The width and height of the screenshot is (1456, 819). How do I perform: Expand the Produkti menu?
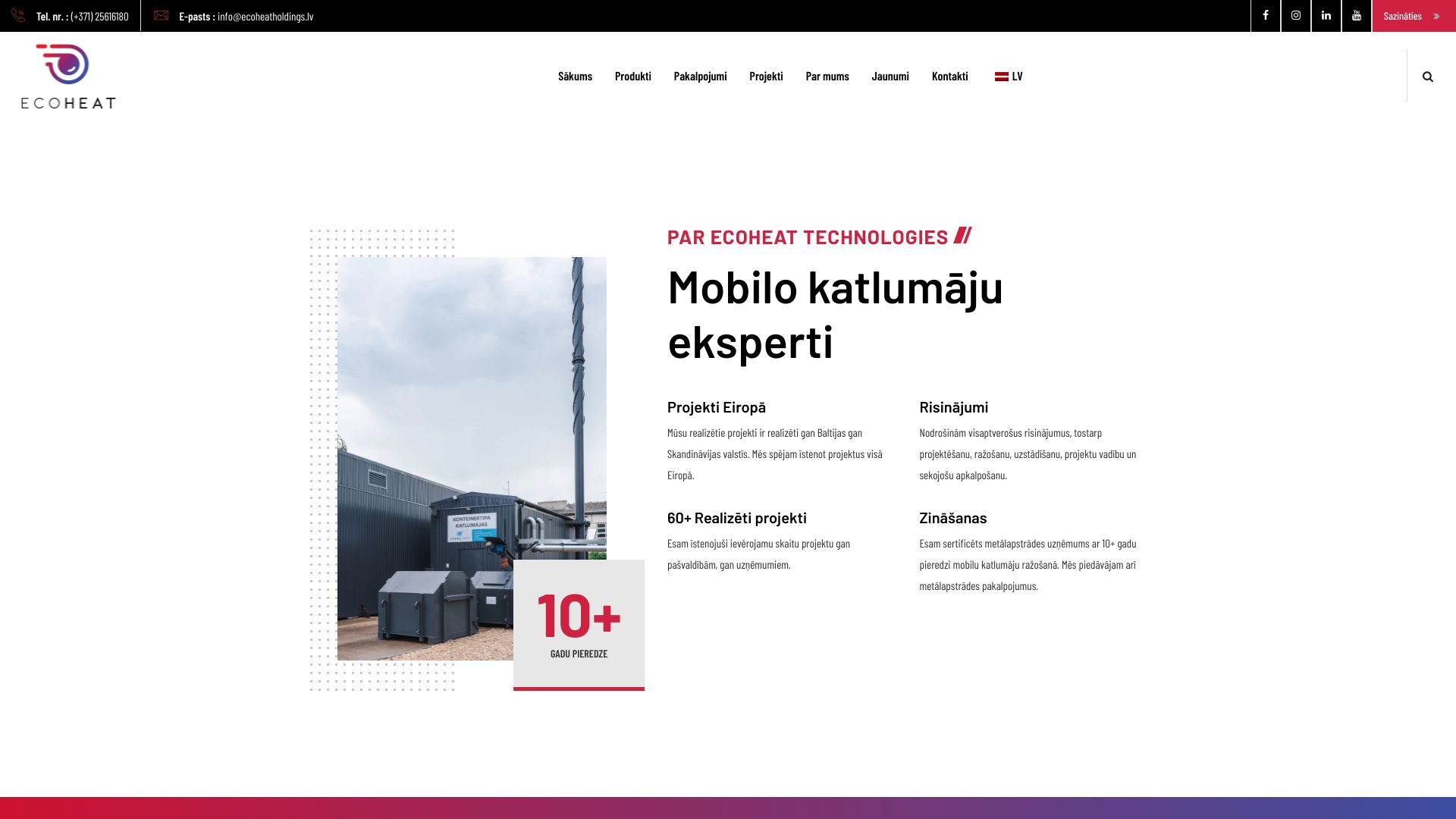632,77
